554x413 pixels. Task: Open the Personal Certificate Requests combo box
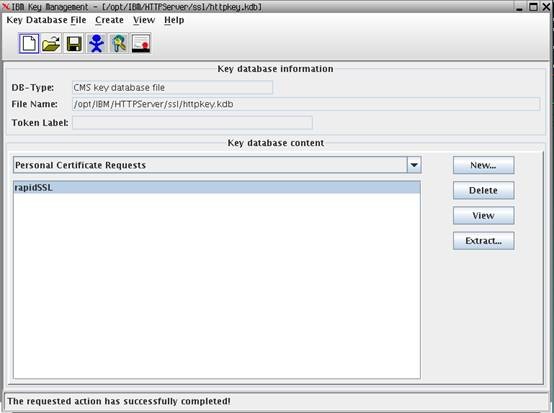click(217, 165)
